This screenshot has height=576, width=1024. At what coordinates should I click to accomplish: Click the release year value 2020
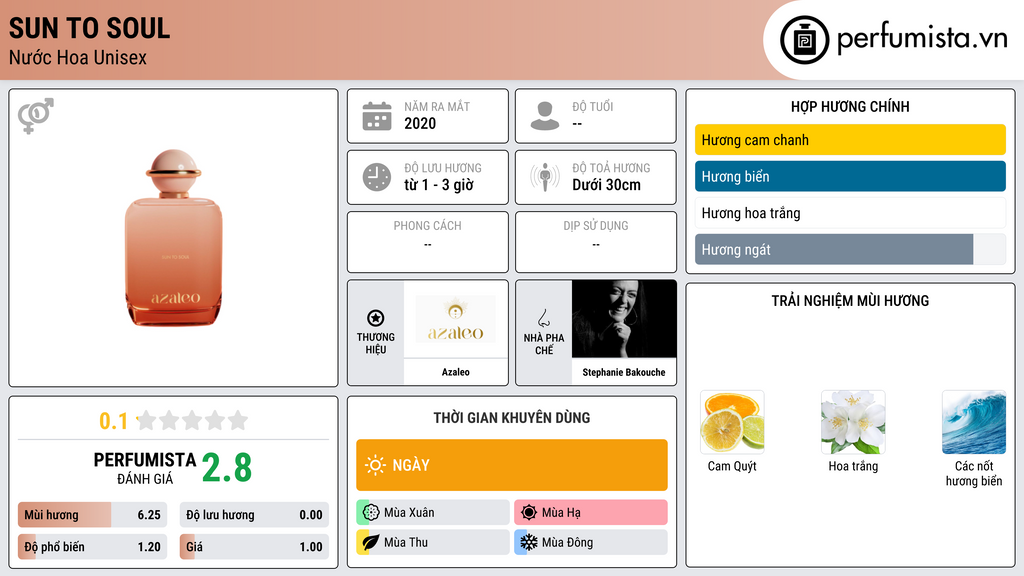pyautogui.click(x=420, y=123)
